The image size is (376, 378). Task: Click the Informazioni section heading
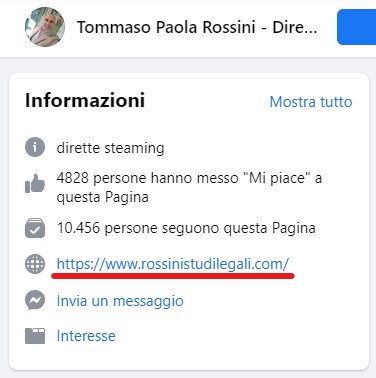point(85,100)
